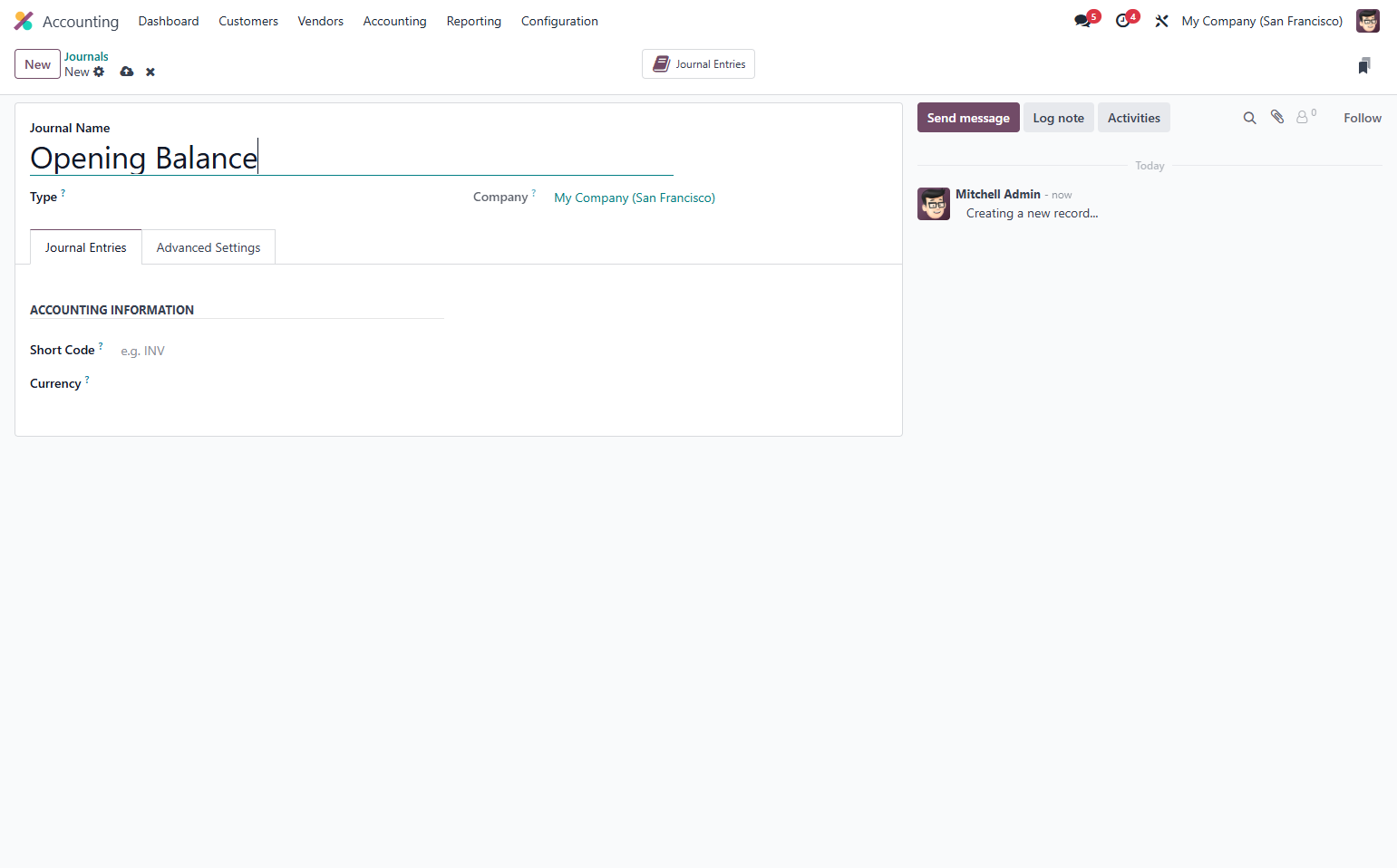Open the Vendors menu
Viewport: 1397px width, 868px height.
[321, 21]
